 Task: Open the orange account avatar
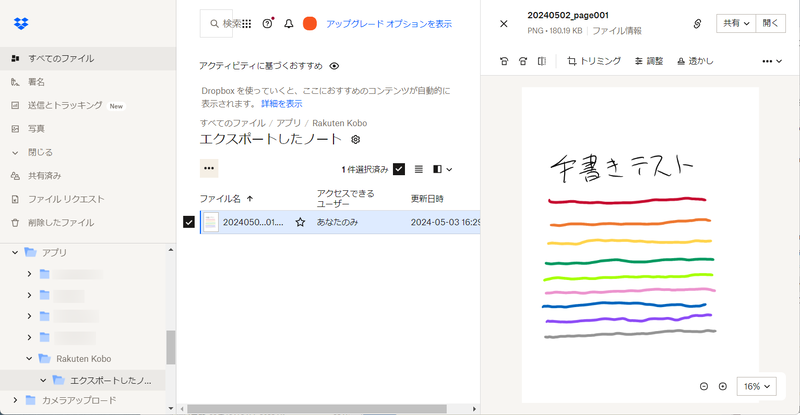click(x=310, y=23)
